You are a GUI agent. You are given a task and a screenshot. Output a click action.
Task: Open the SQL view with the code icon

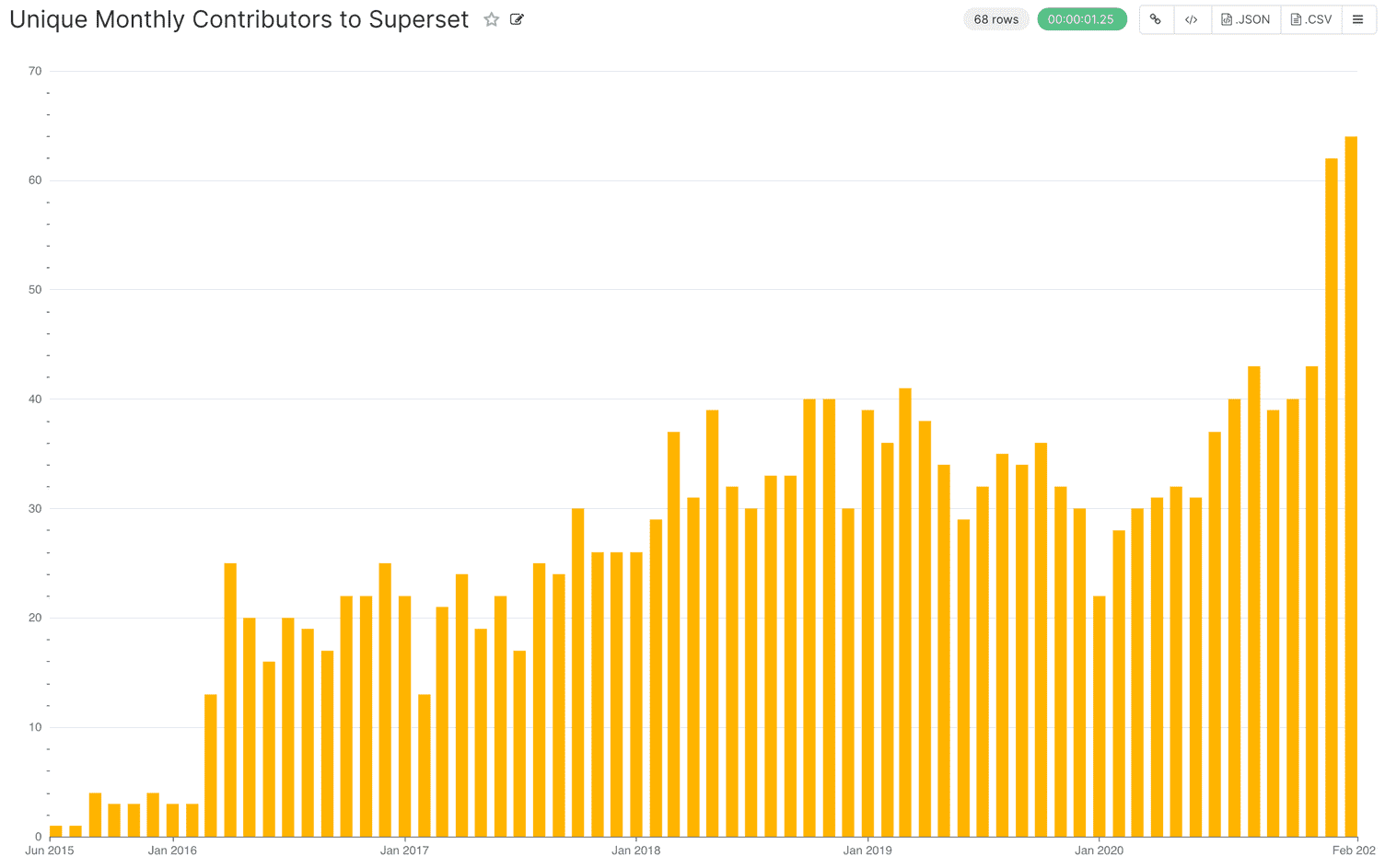click(x=1192, y=18)
